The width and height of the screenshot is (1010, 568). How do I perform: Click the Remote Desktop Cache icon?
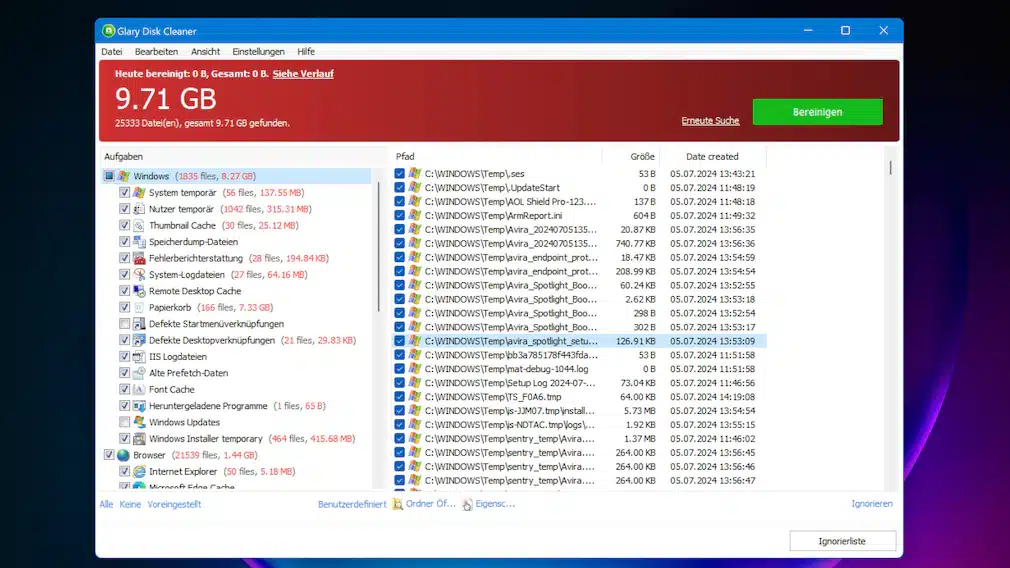139,291
